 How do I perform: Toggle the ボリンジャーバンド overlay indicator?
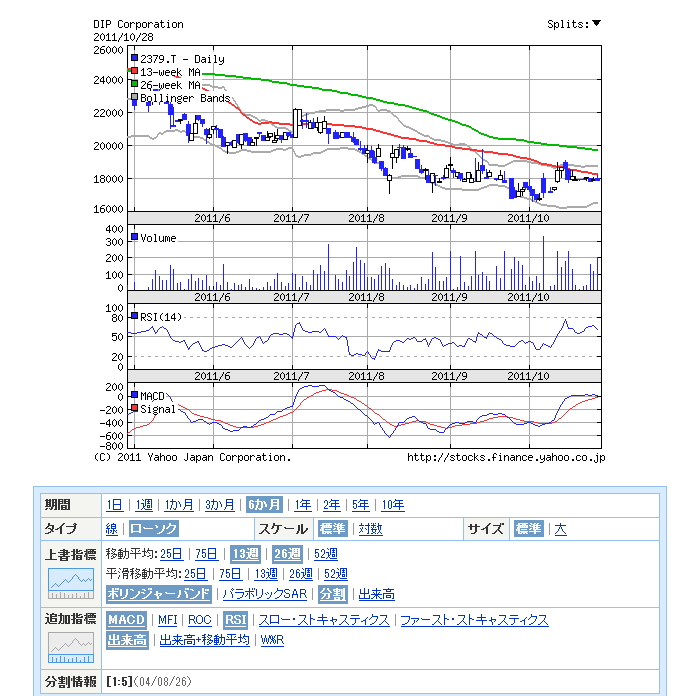[158, 594]
